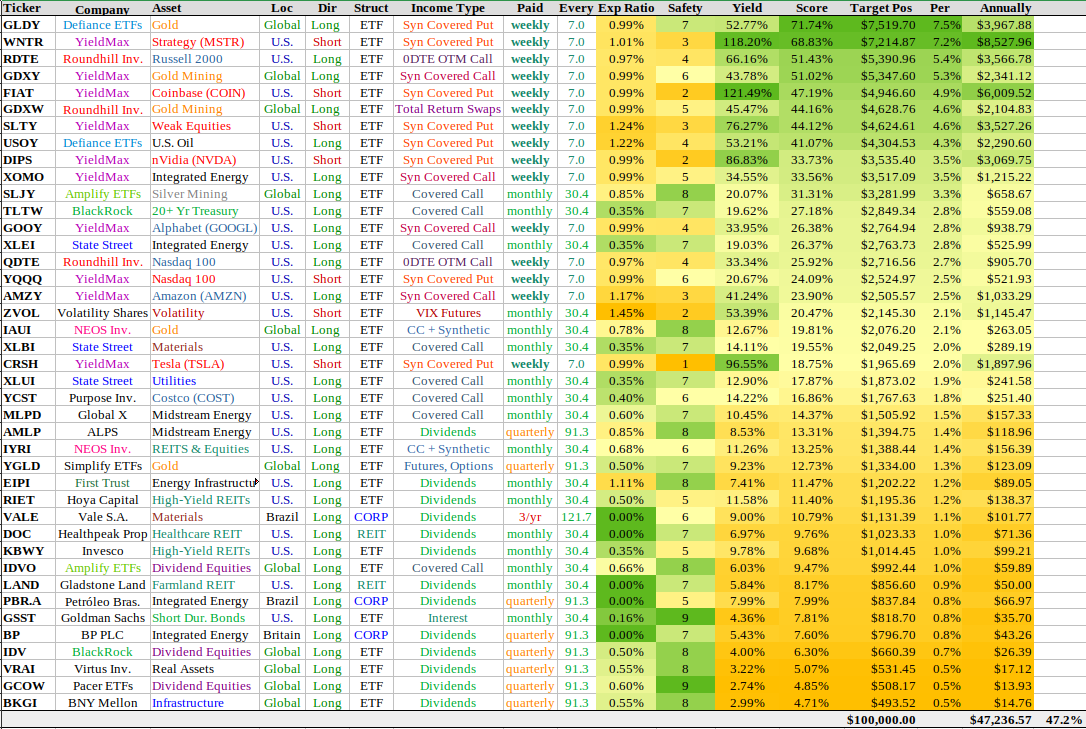Select the $100,000.00 total cell
1086x729 pixels.
[881, 720]
